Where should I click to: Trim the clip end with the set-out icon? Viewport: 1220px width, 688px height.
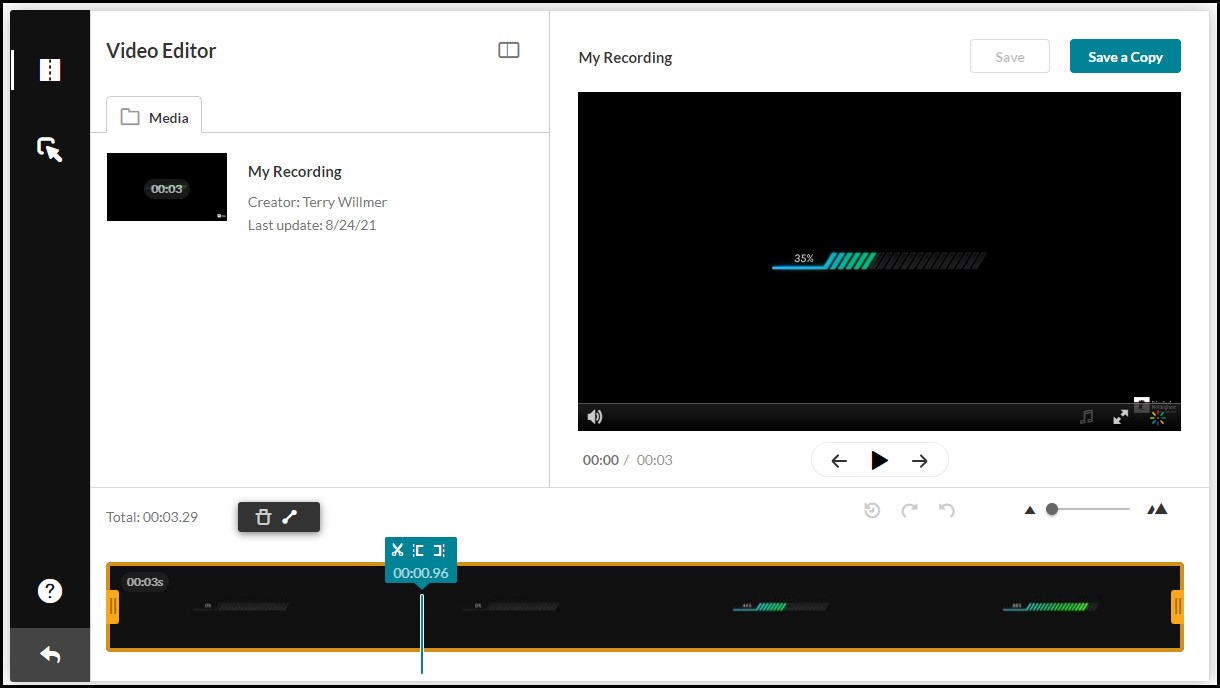440,548
